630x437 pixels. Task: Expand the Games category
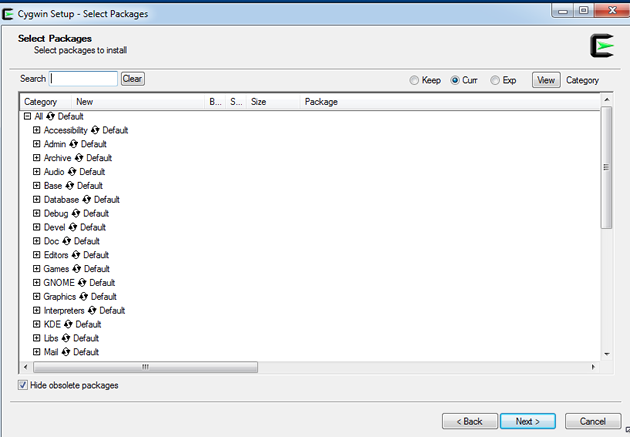pyautogui.click(x=37, y=268)
